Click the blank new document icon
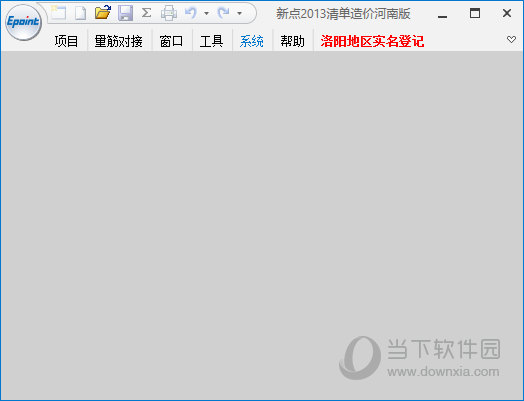Image resolution: width=524 pixels, height=401 pixels. [80, 13]
